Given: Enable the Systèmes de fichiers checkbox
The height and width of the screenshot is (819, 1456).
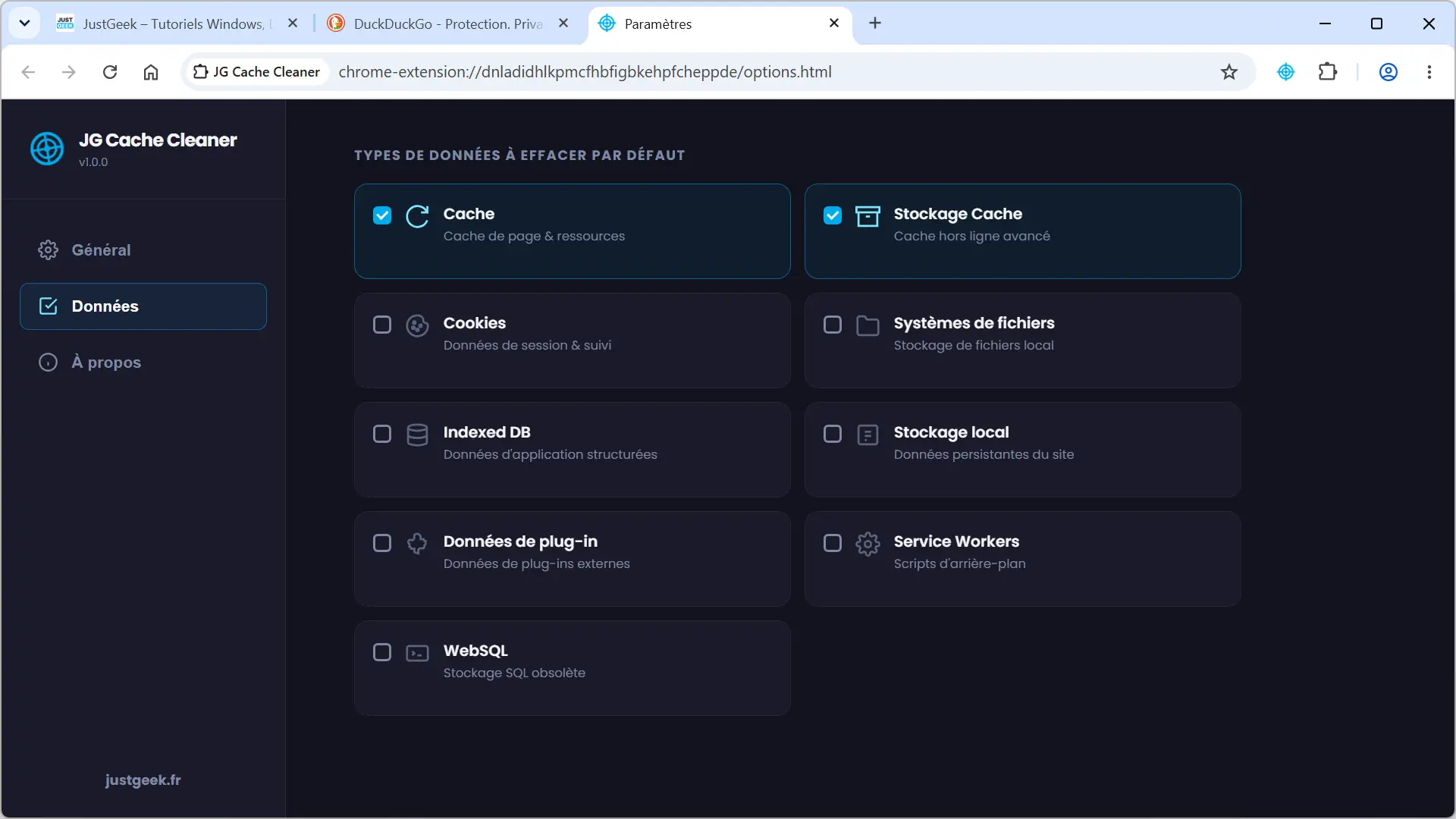Looking at the screenshot, I should coord(833,325).
